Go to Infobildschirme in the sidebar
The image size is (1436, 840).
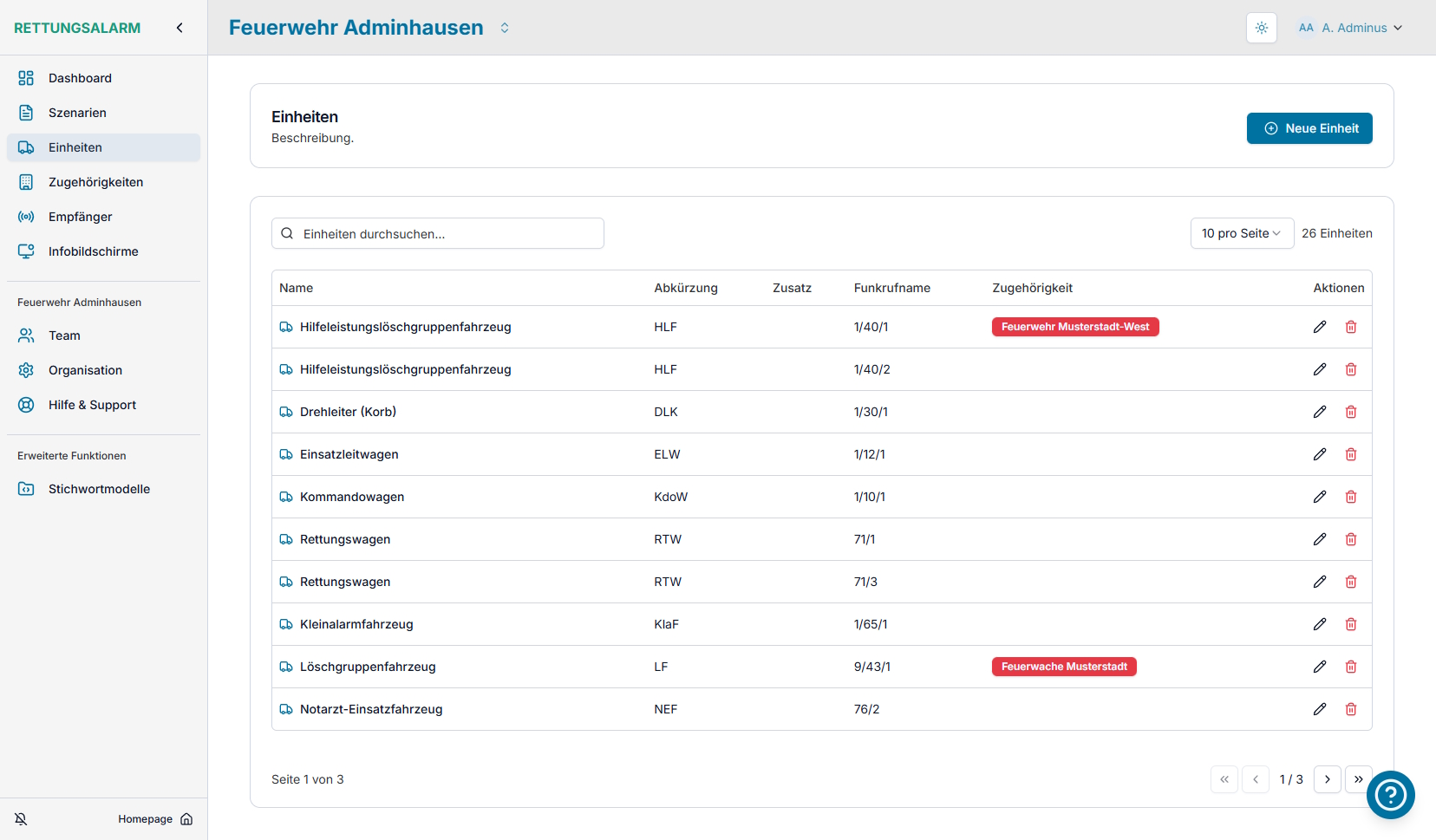pos(93,251)
